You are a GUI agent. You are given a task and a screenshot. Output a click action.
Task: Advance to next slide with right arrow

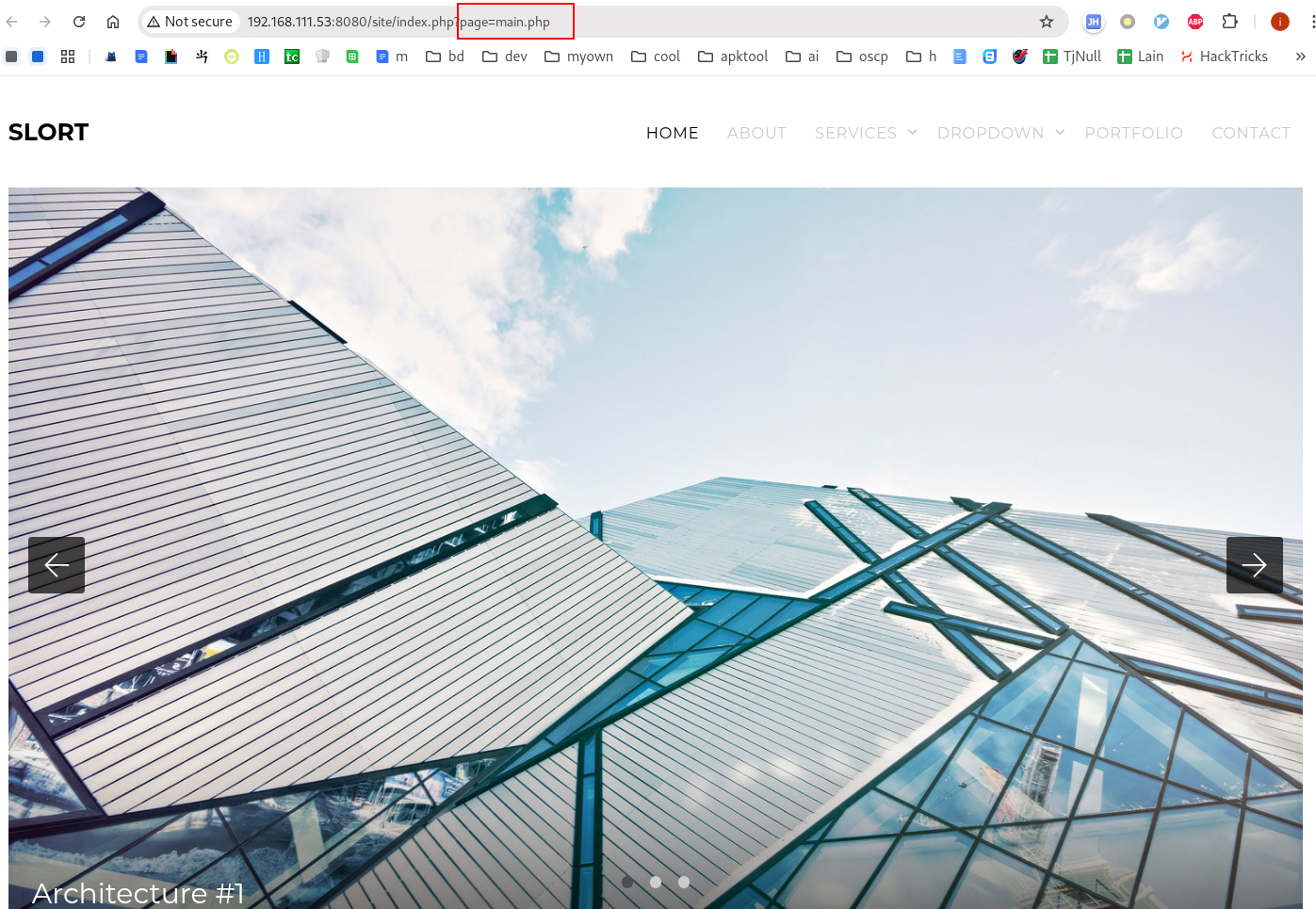1254,565
